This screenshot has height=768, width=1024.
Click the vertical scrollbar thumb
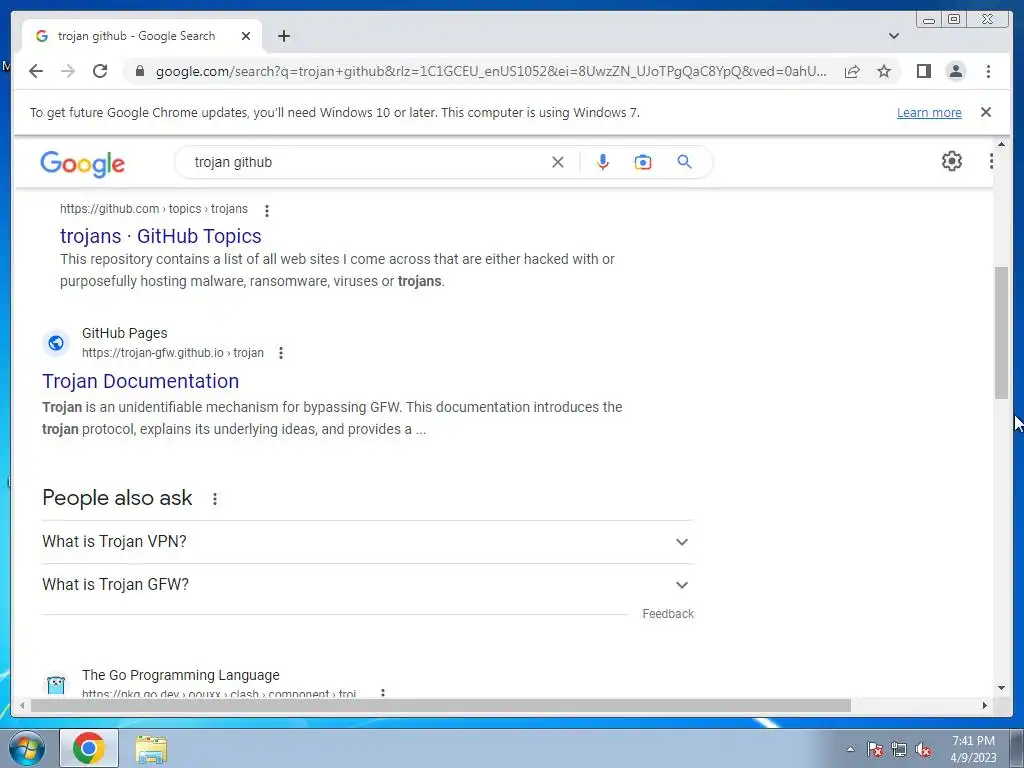coord(1002,332)
